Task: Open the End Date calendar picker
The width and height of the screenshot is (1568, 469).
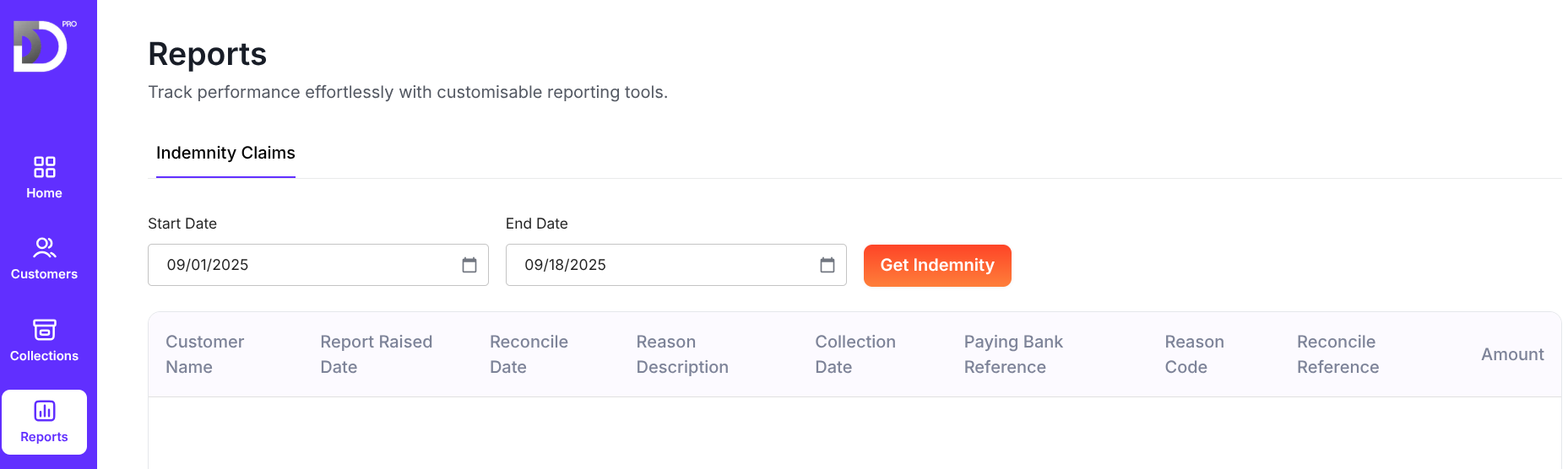Action: [827, 265]
